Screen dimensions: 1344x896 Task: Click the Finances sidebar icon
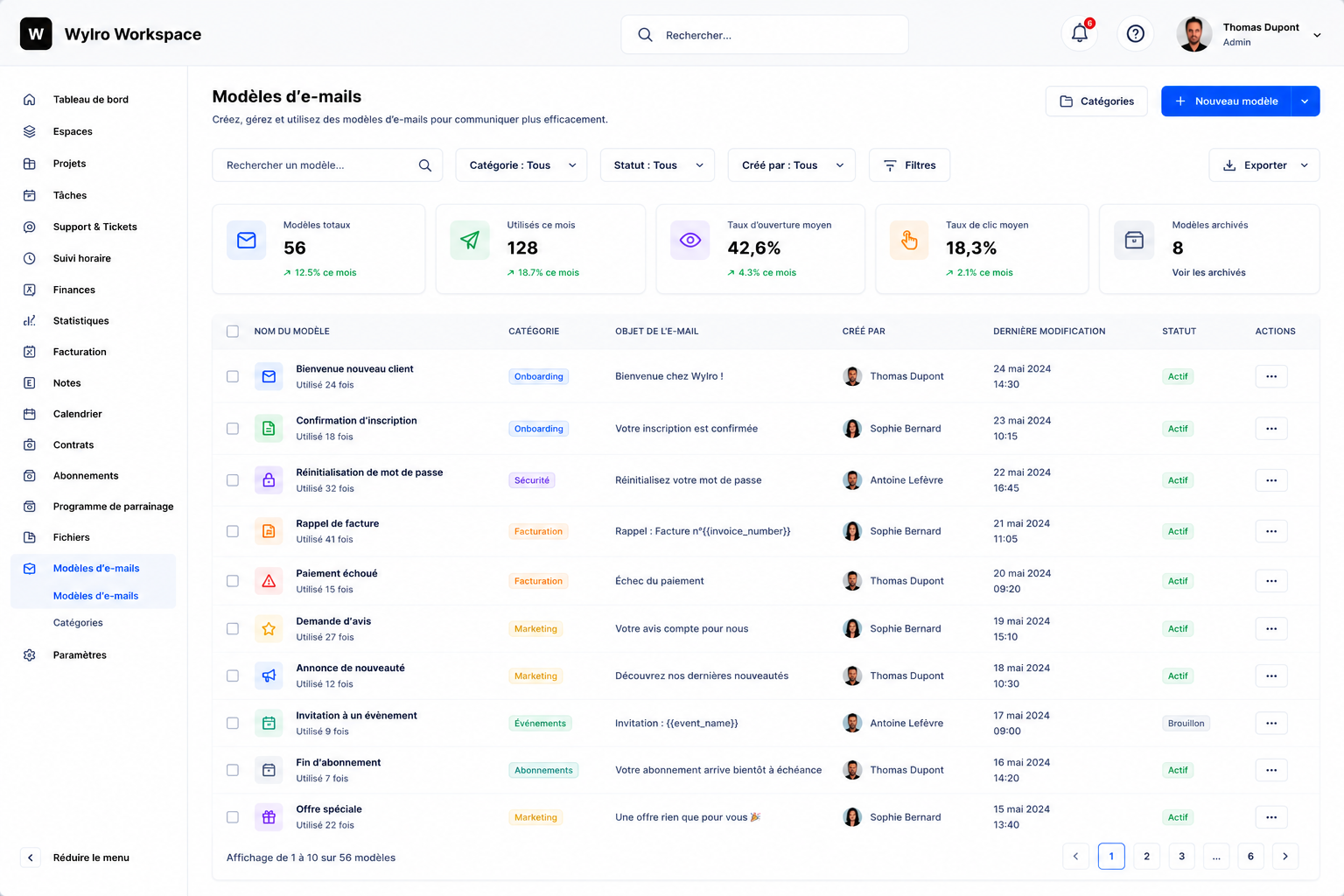click(x=30, y=290)
